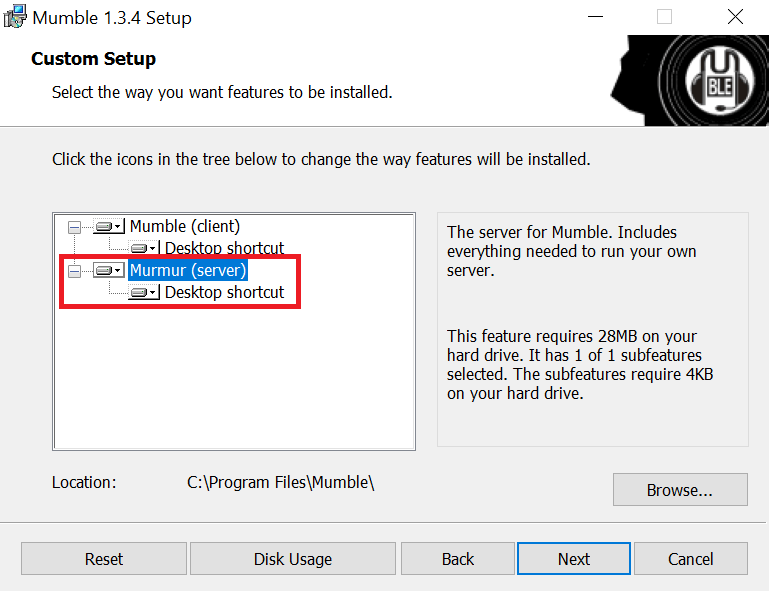
Task: Go Back to the previous step
Action: 458,559
